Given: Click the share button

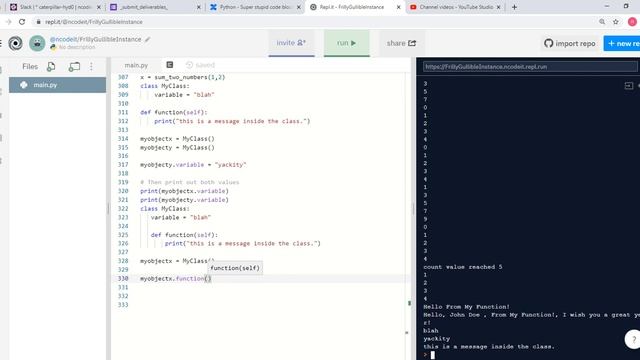Looking at the screenshot, I should click(401, 43).
